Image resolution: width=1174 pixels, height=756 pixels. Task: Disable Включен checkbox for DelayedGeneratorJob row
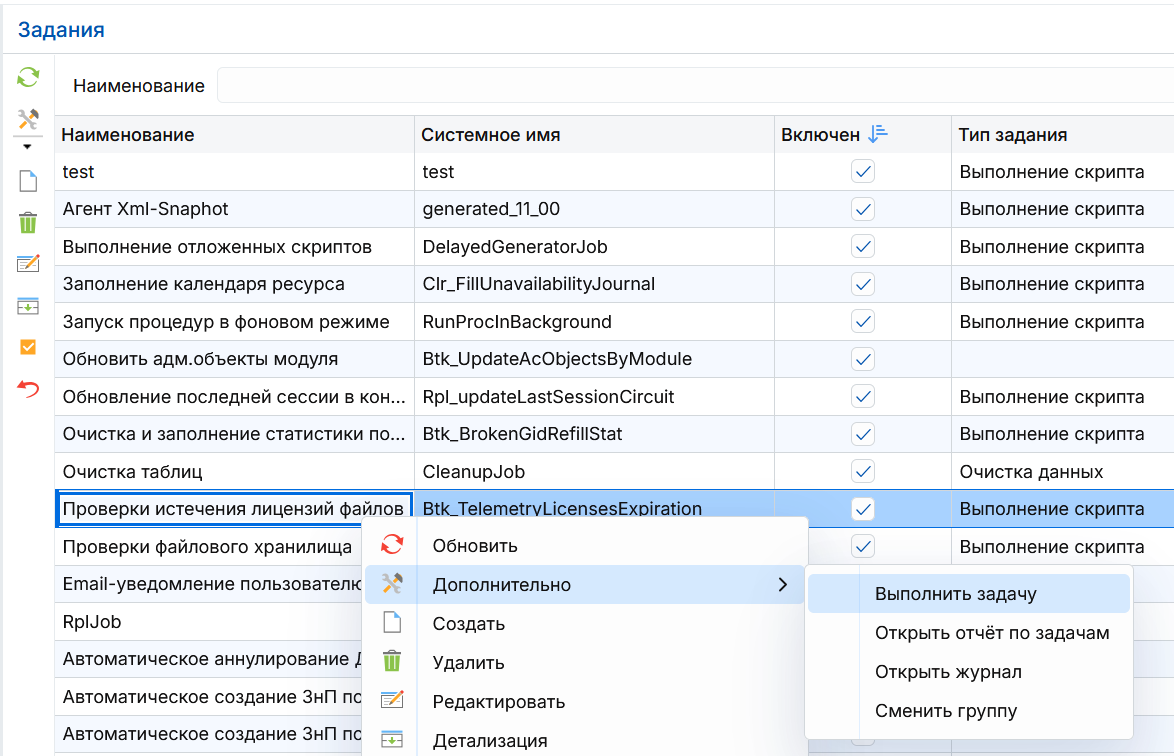(x=863, y=247)
